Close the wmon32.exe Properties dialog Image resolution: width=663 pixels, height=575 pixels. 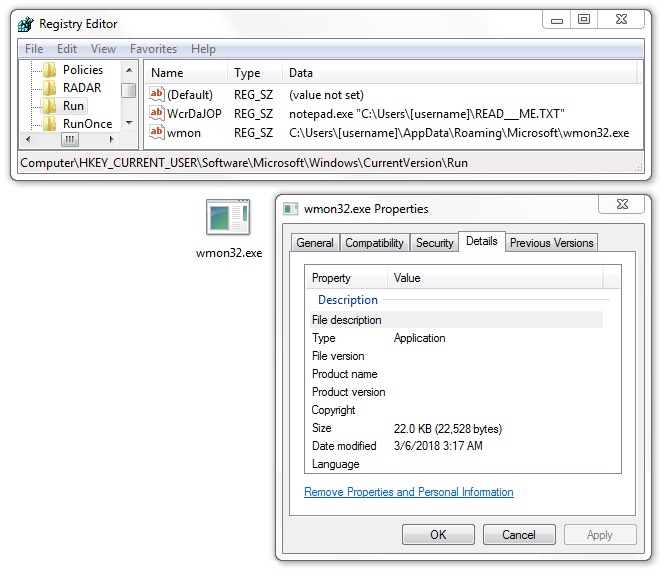[x=622, y=204]
